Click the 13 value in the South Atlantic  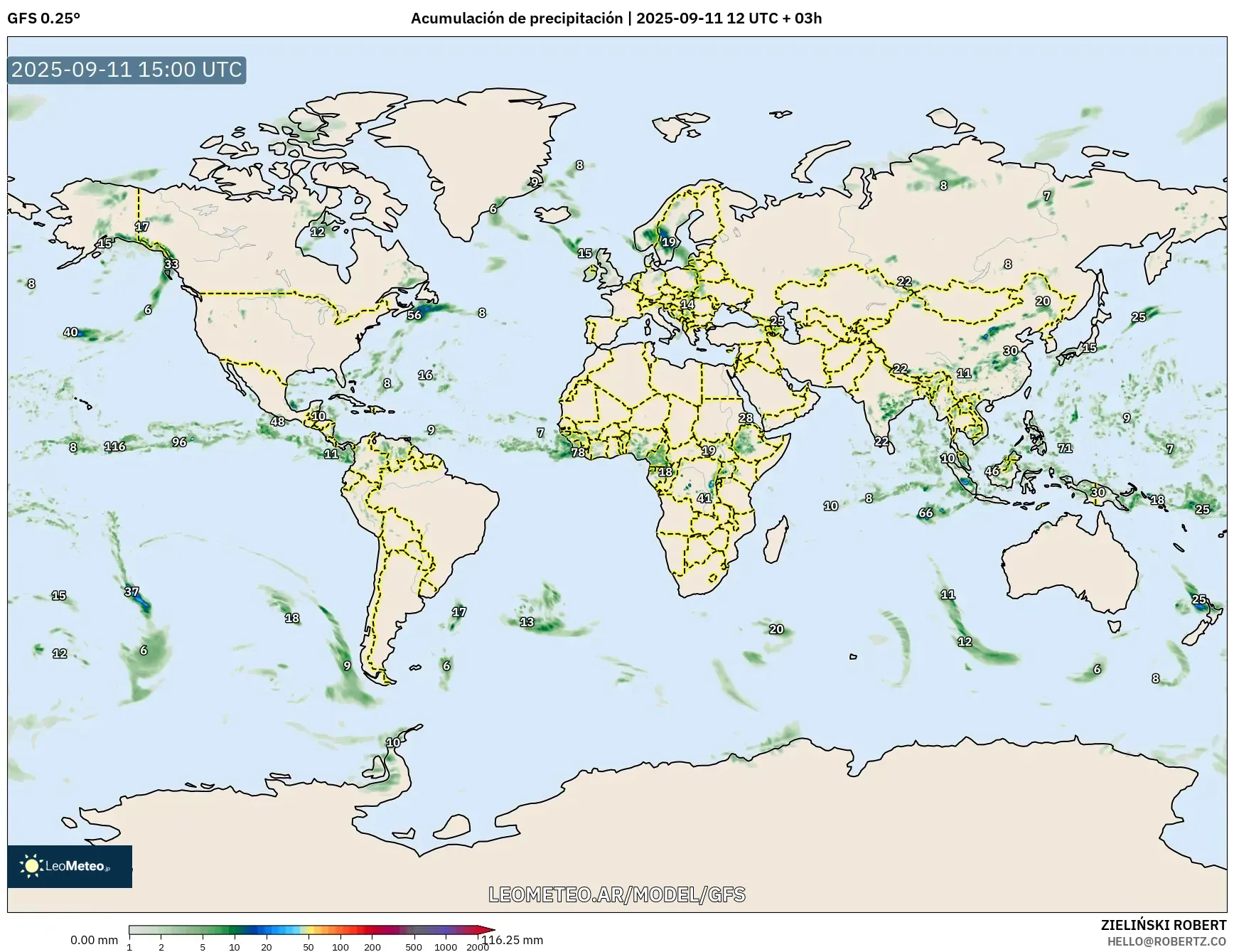[527, 622]
